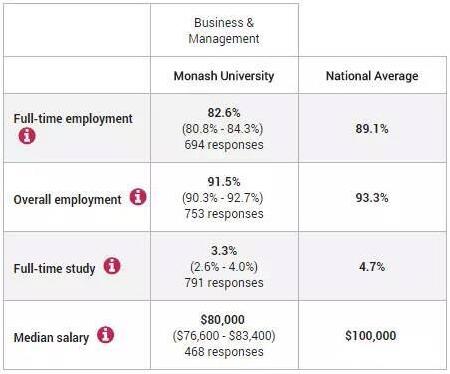
Task: Select the Full-time employment row label
Action: coord(73,118)
